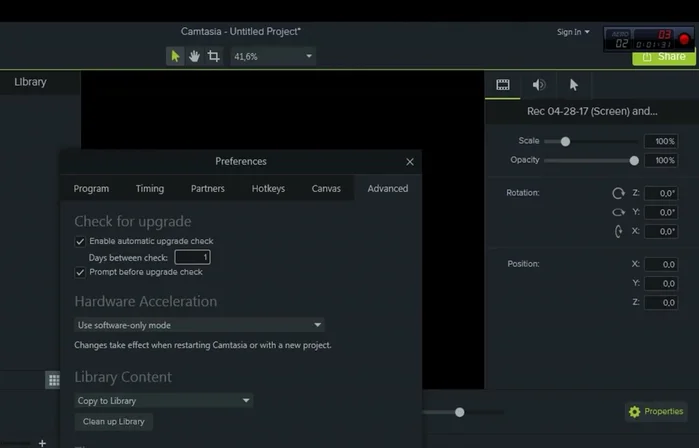Click the green Share button

click(x=664, y=57)
